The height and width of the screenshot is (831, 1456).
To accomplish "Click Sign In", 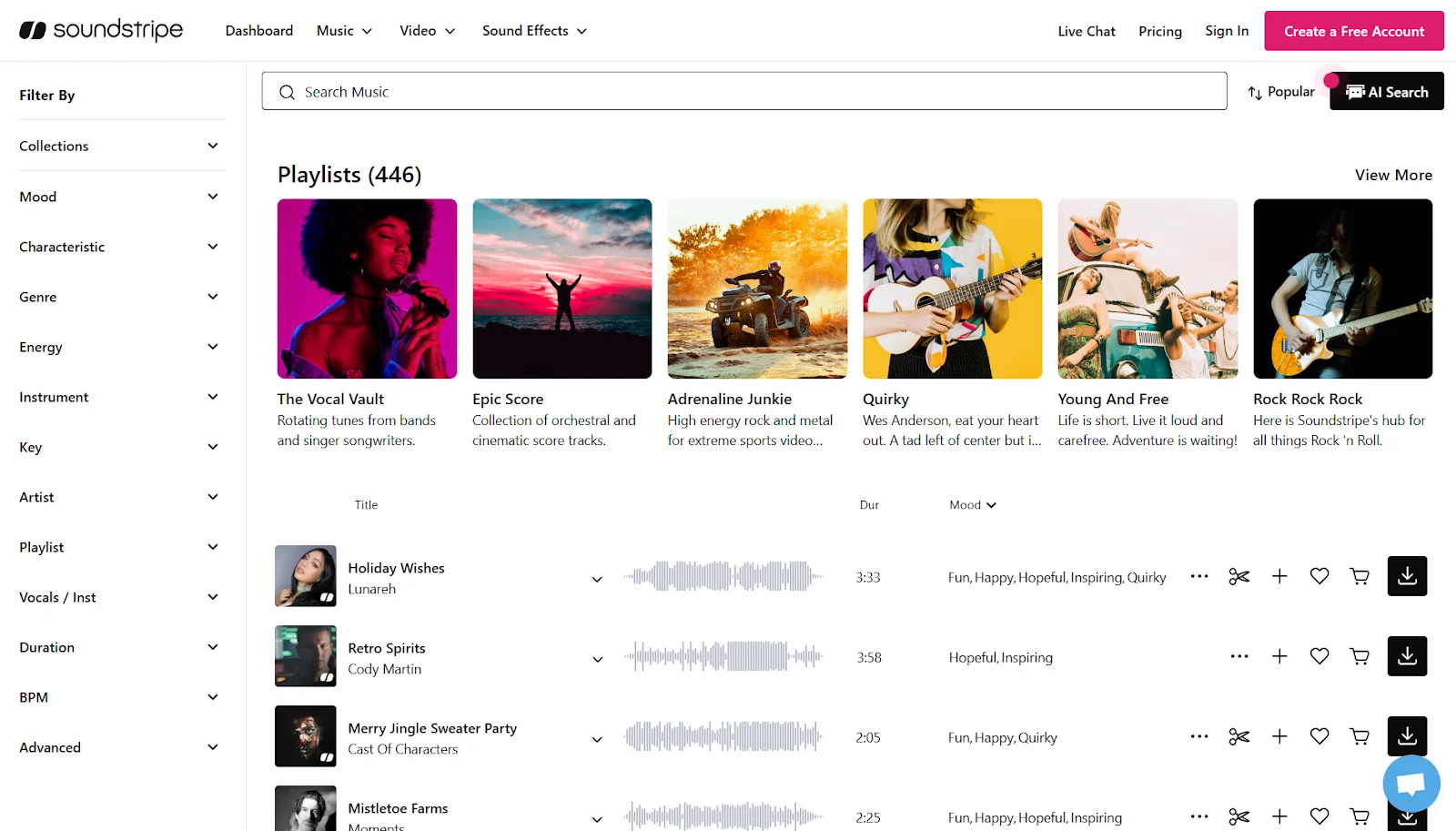I will point(1227,31).
